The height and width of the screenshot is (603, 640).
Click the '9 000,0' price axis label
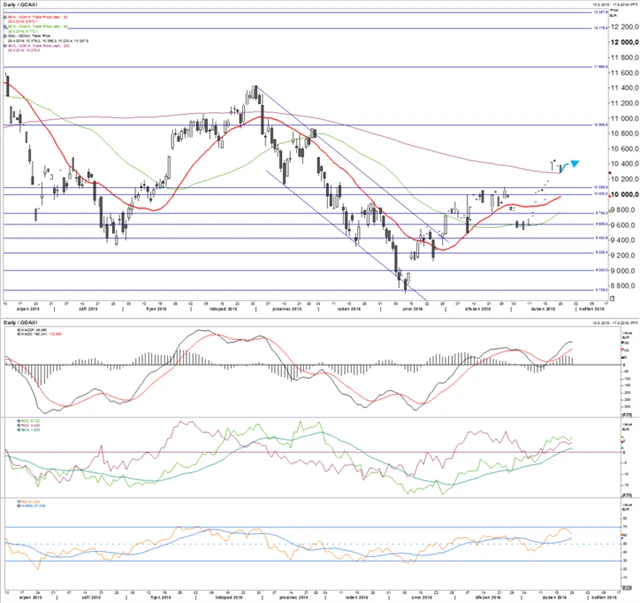(622, 270)
